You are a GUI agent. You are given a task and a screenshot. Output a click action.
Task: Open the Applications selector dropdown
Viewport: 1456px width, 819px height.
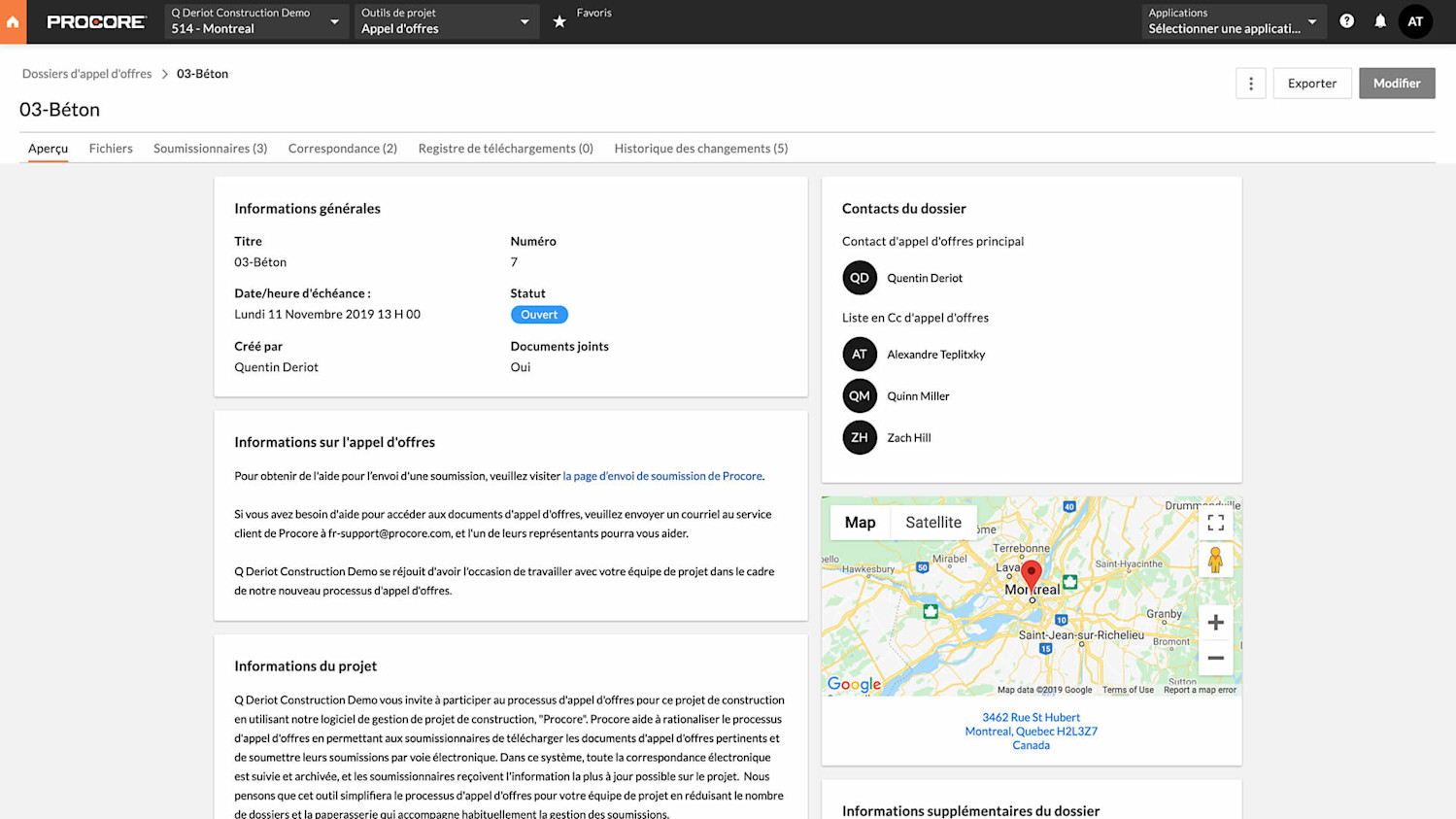point(1233,21)
